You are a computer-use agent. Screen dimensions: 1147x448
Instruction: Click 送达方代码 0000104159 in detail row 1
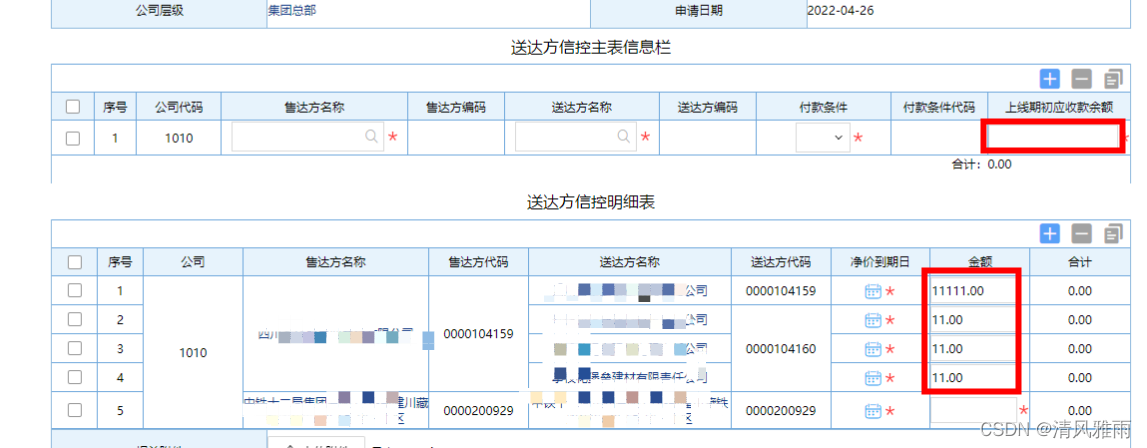781,291
